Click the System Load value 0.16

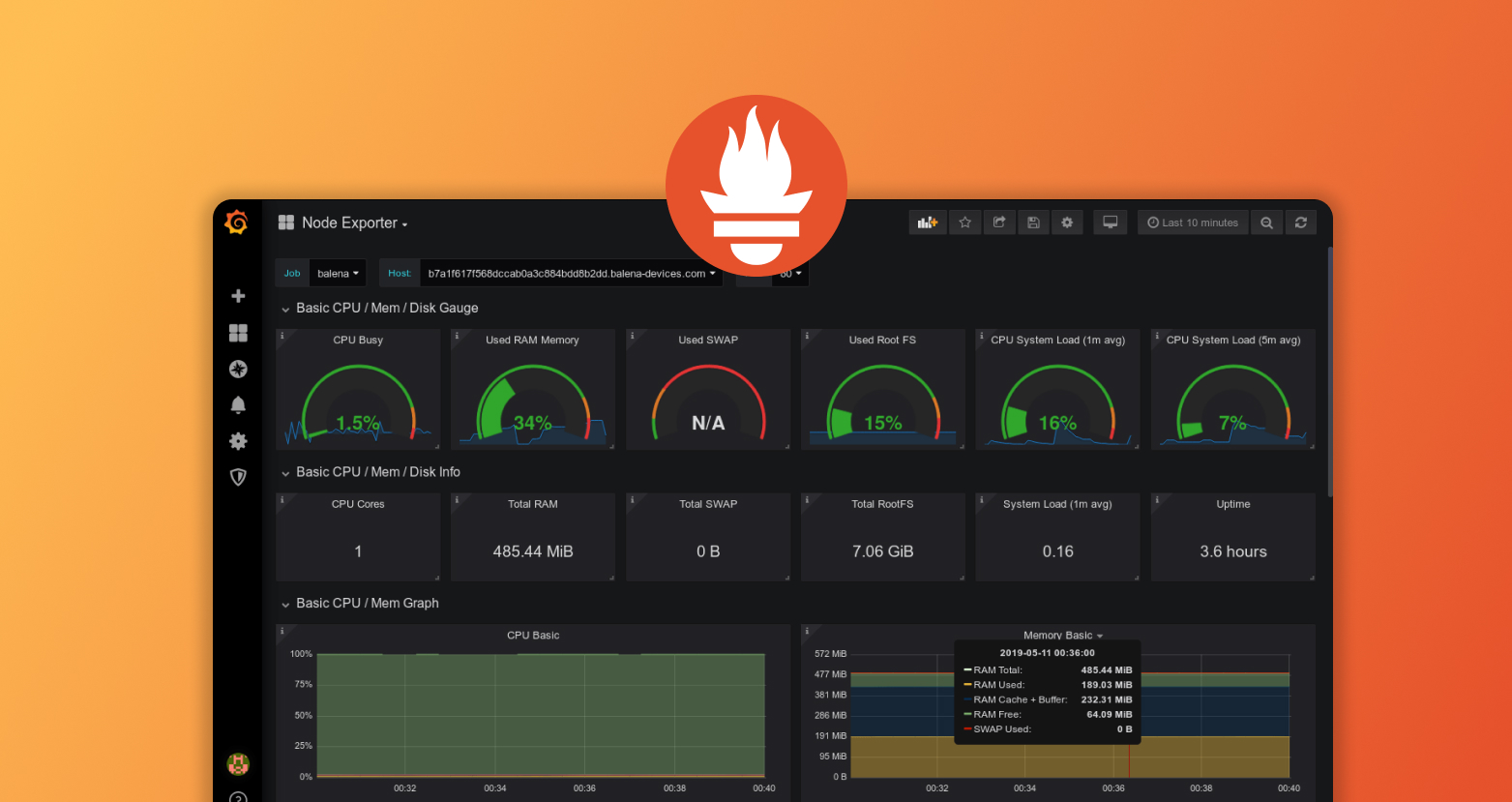(x=1058, y=551)
